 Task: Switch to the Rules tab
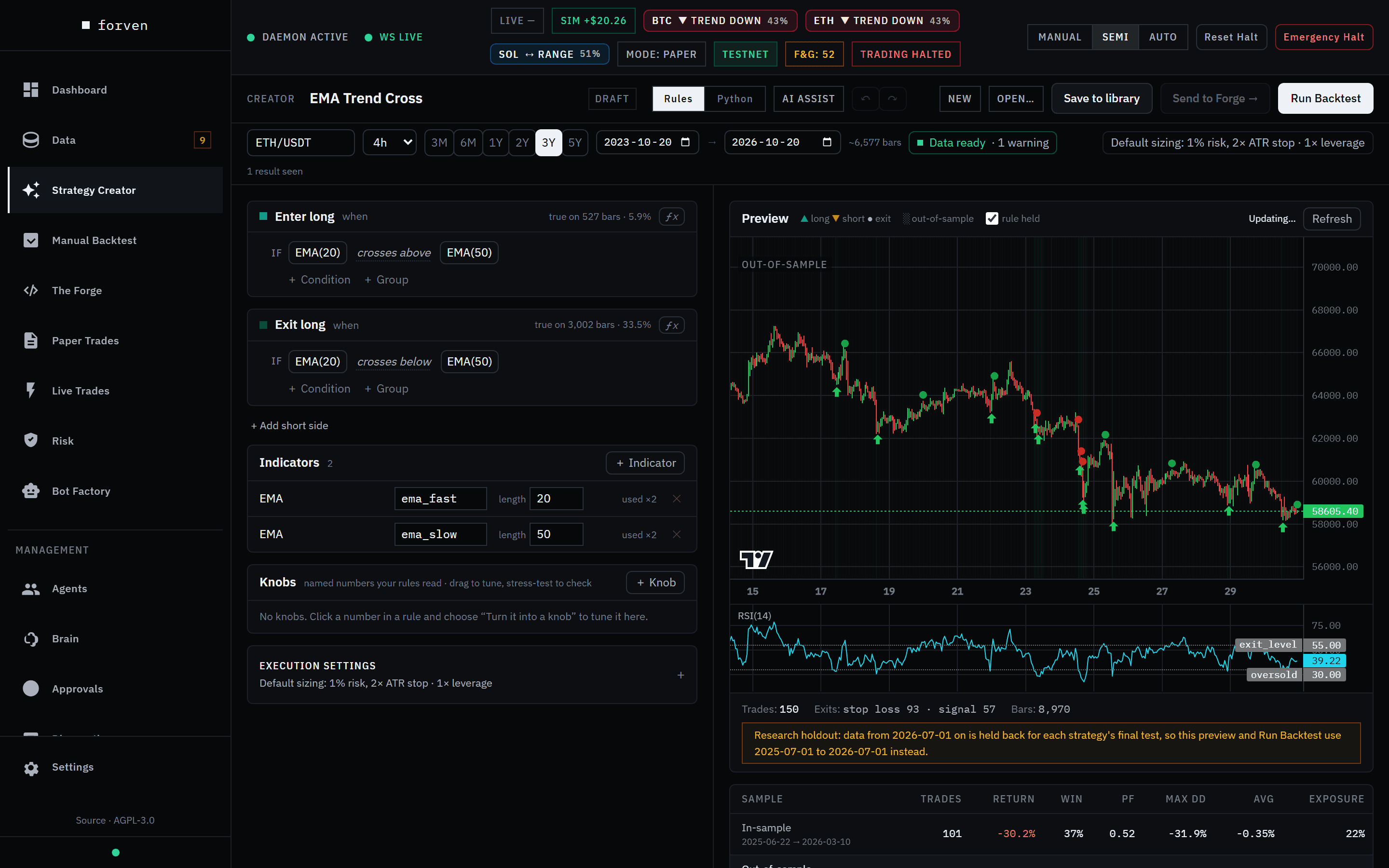click(678, 99)
